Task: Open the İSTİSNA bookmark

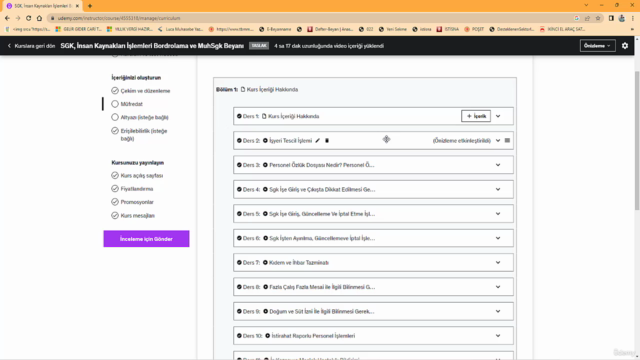Action: pyautogui.click(x=448, y=29)
